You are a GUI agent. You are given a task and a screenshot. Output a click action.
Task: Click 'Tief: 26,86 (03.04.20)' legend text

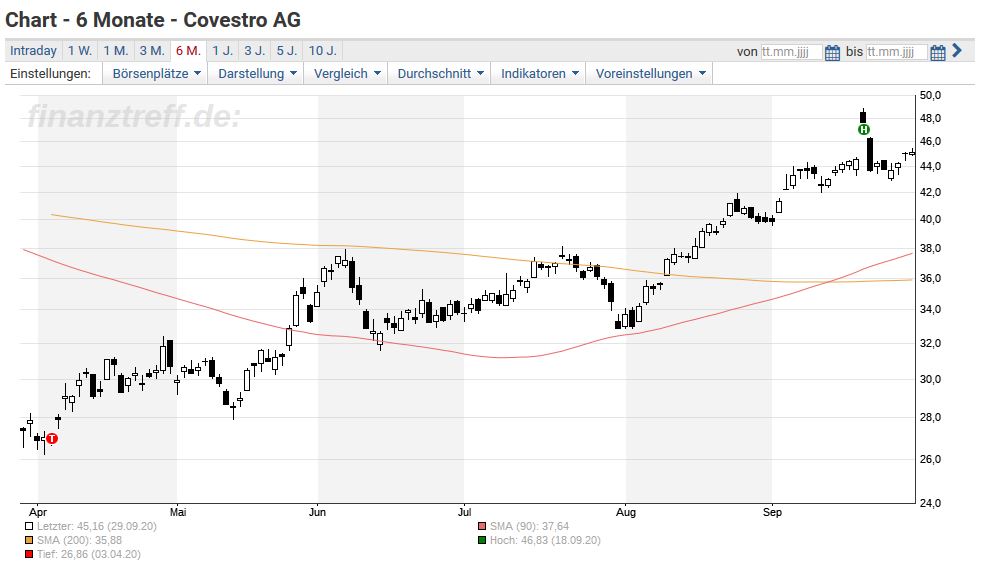coord(89,554)
